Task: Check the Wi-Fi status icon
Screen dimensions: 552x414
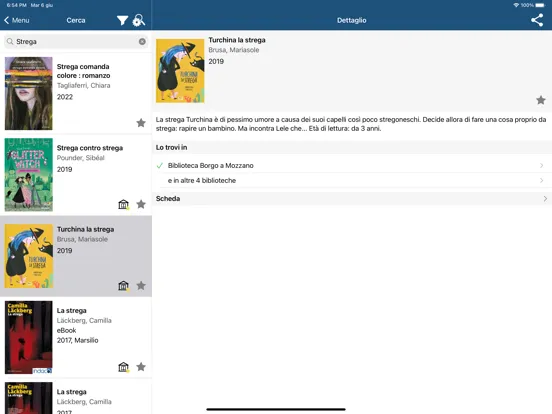Action: [516, 5]
